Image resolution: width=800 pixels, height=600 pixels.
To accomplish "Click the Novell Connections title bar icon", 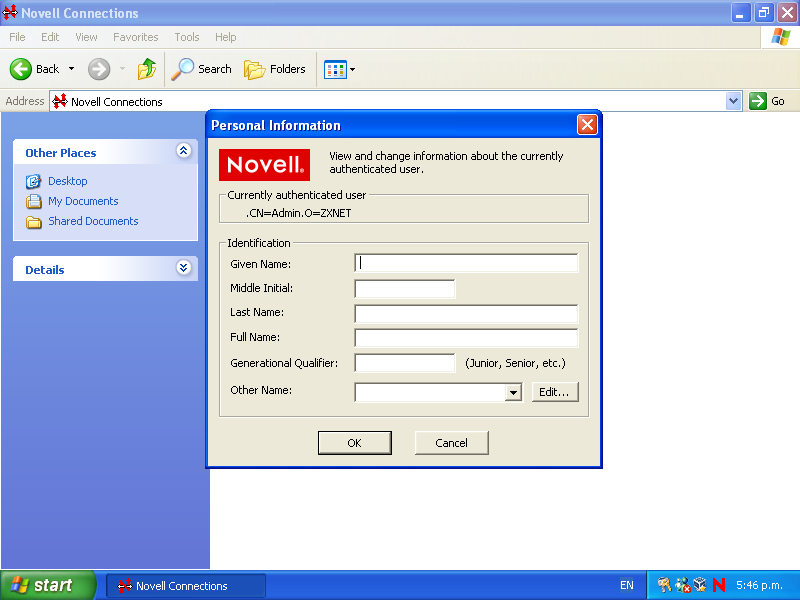I will [10, 12].
